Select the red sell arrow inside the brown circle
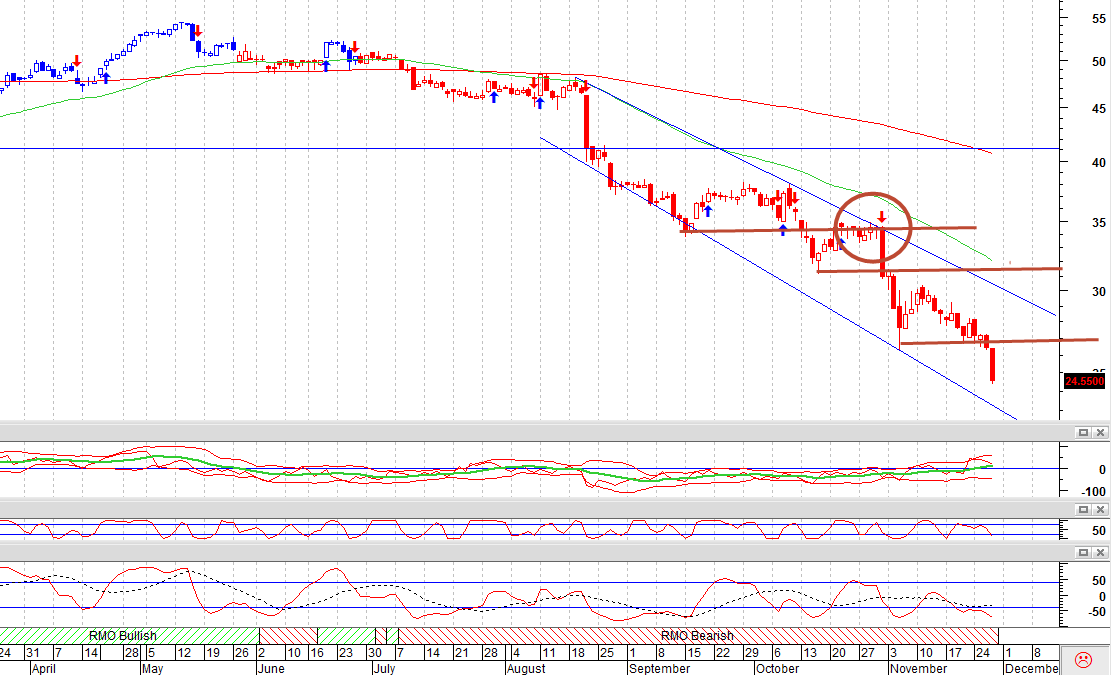Screen dimensions: 1112x675 point(882,216)
